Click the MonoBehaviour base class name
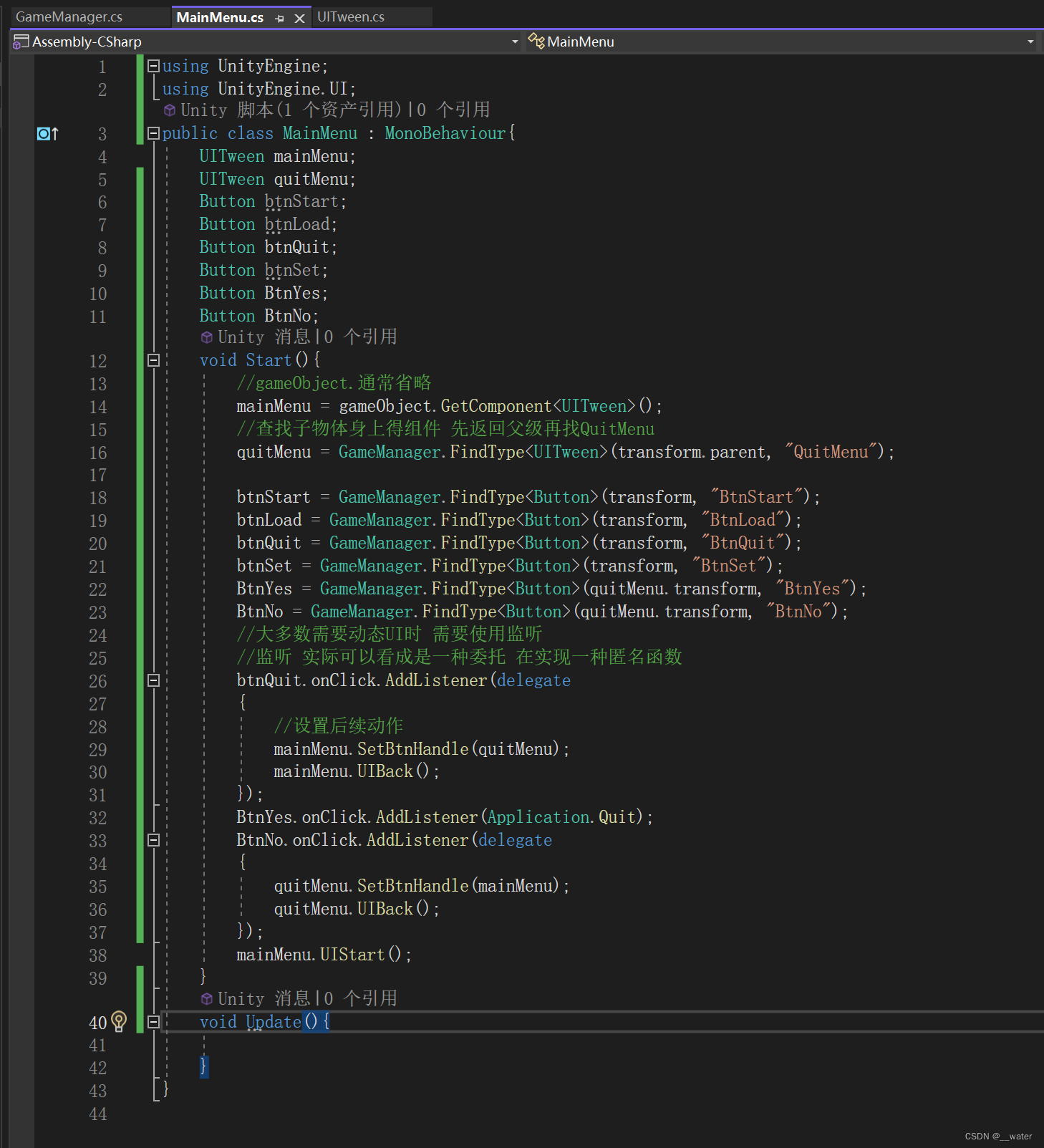1044x1148 pixels. point(445,133)
